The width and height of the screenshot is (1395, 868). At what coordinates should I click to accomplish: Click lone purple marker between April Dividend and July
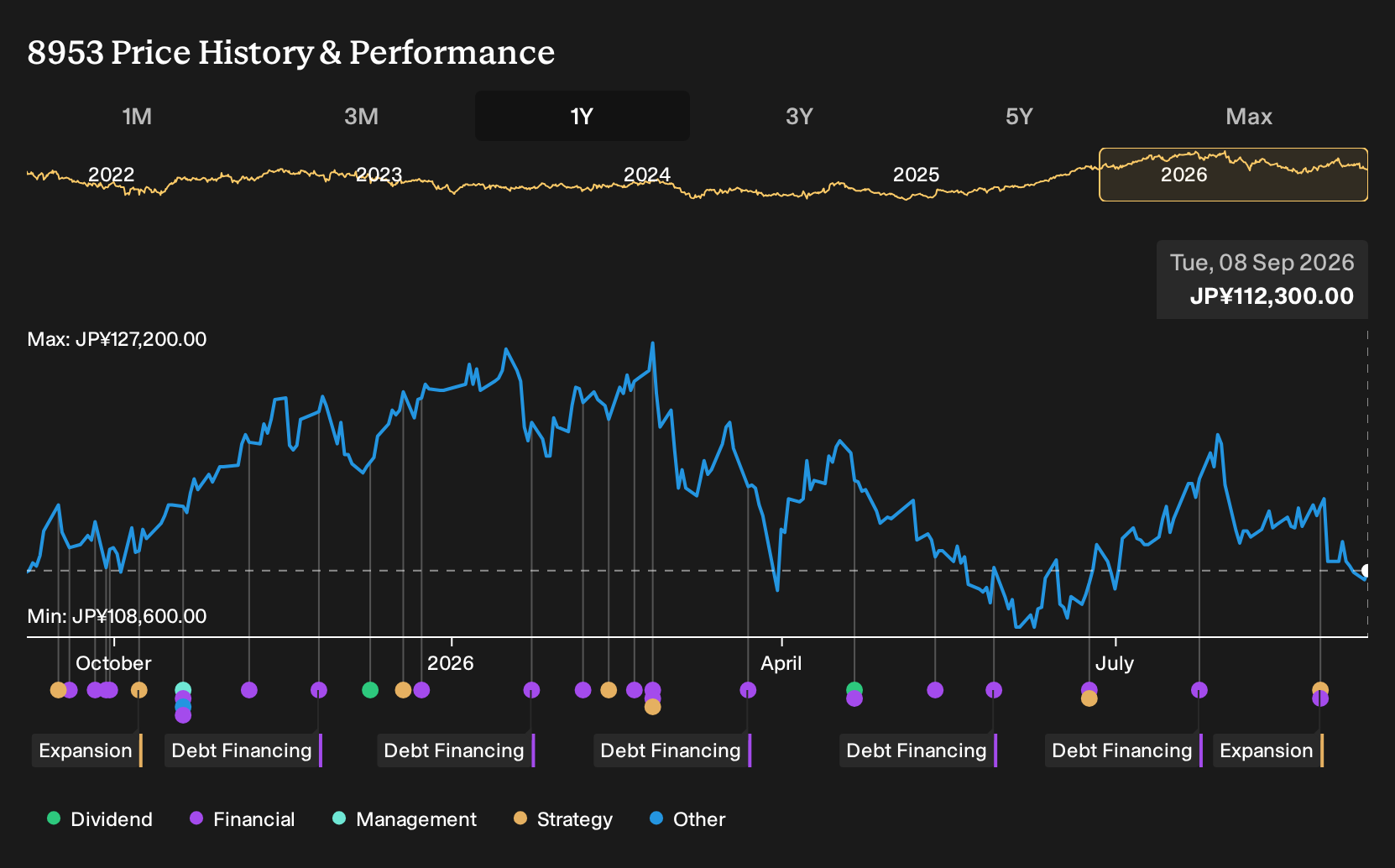935,690
